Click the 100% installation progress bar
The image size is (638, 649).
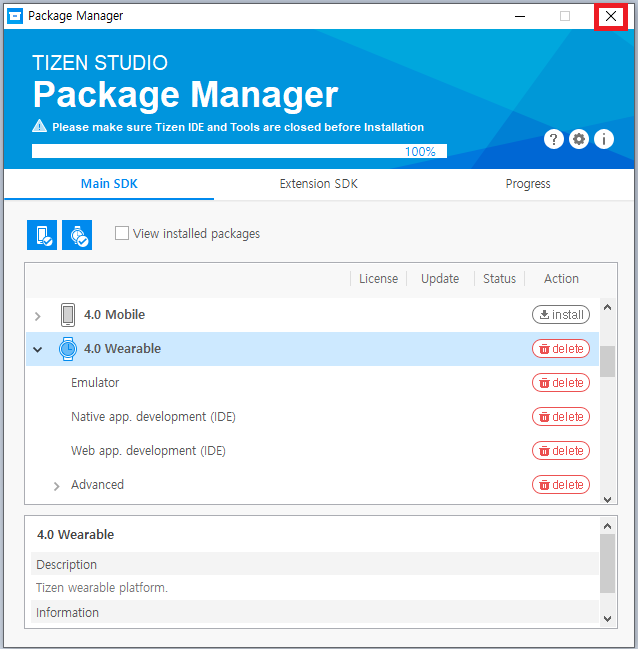pos(239,151)
